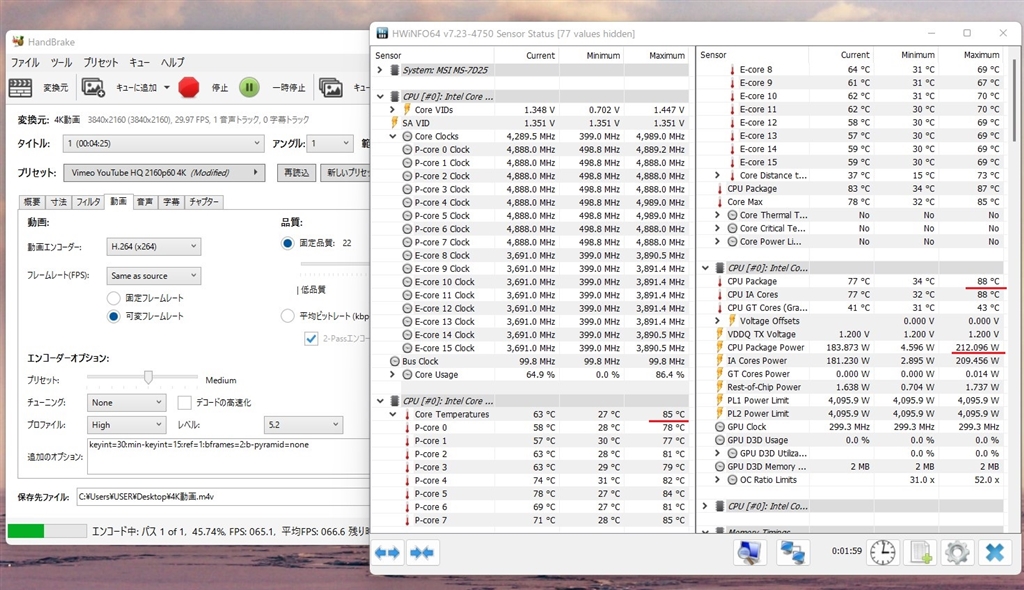Click the Bus Clock circle icon
This screenshot has height=590, width=1024.
394,361
